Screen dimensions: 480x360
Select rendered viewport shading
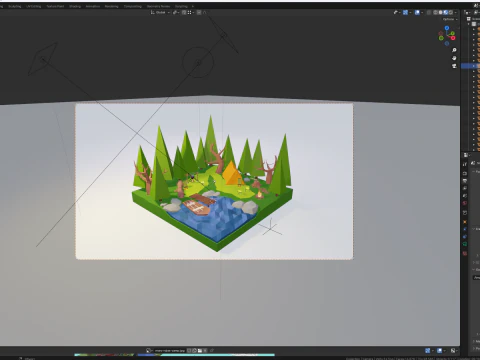[x=451, y=12]
